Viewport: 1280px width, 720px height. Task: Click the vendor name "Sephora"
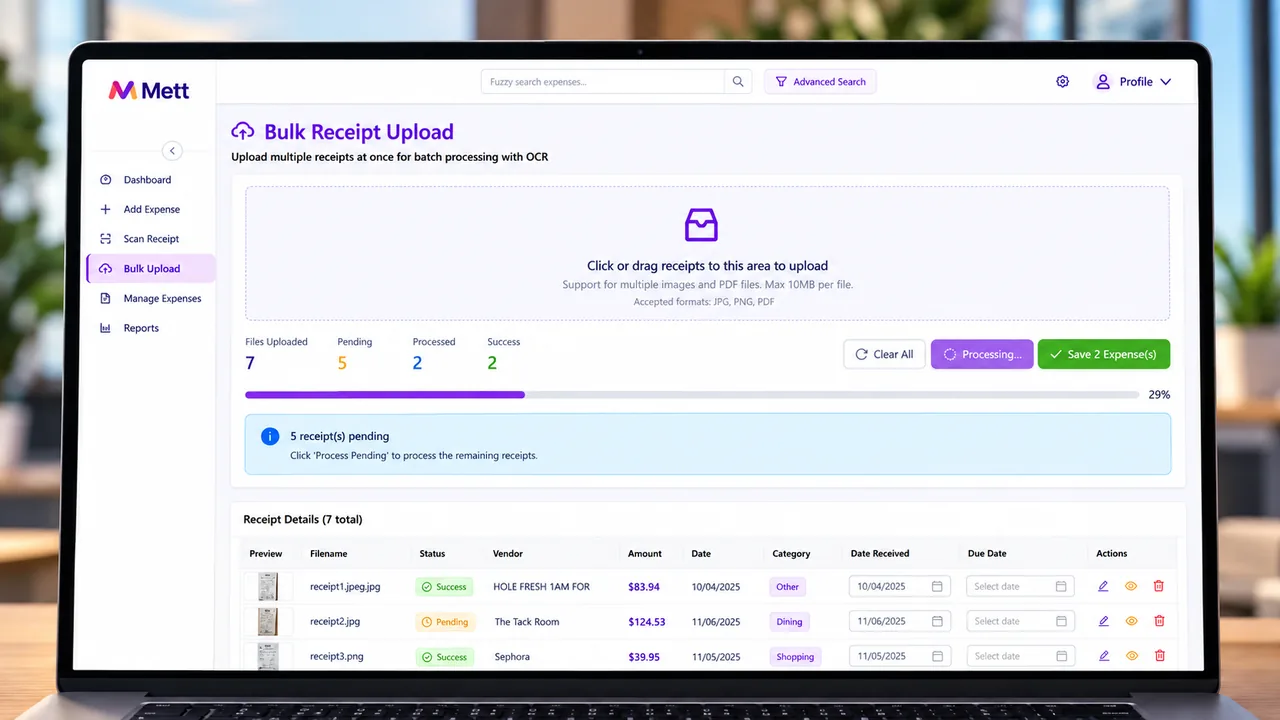512,657
